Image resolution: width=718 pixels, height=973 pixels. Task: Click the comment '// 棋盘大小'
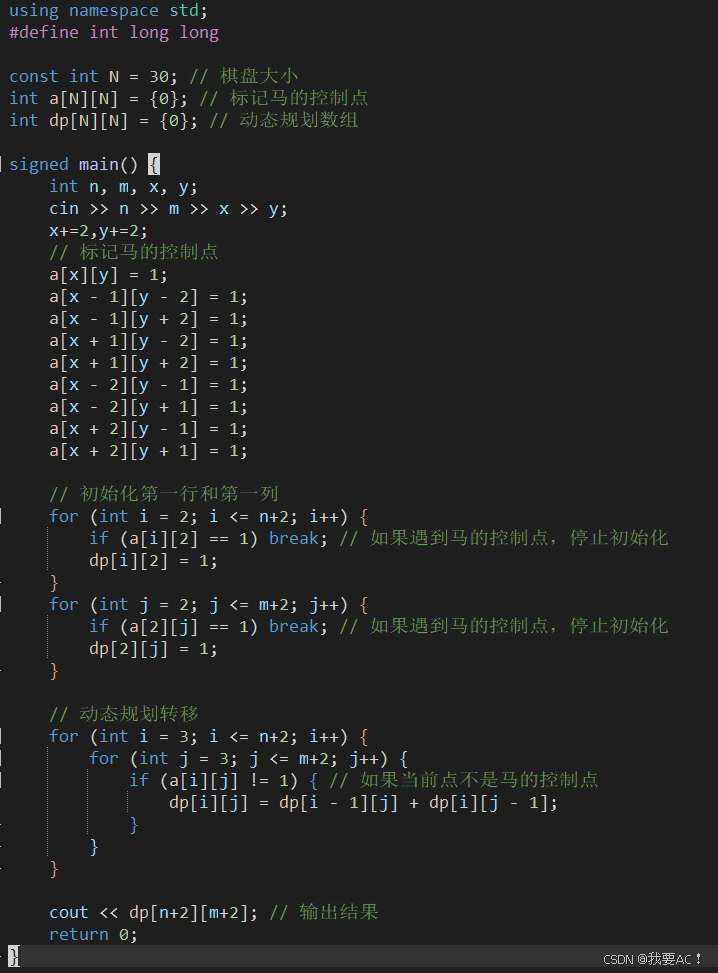point(244,76)
